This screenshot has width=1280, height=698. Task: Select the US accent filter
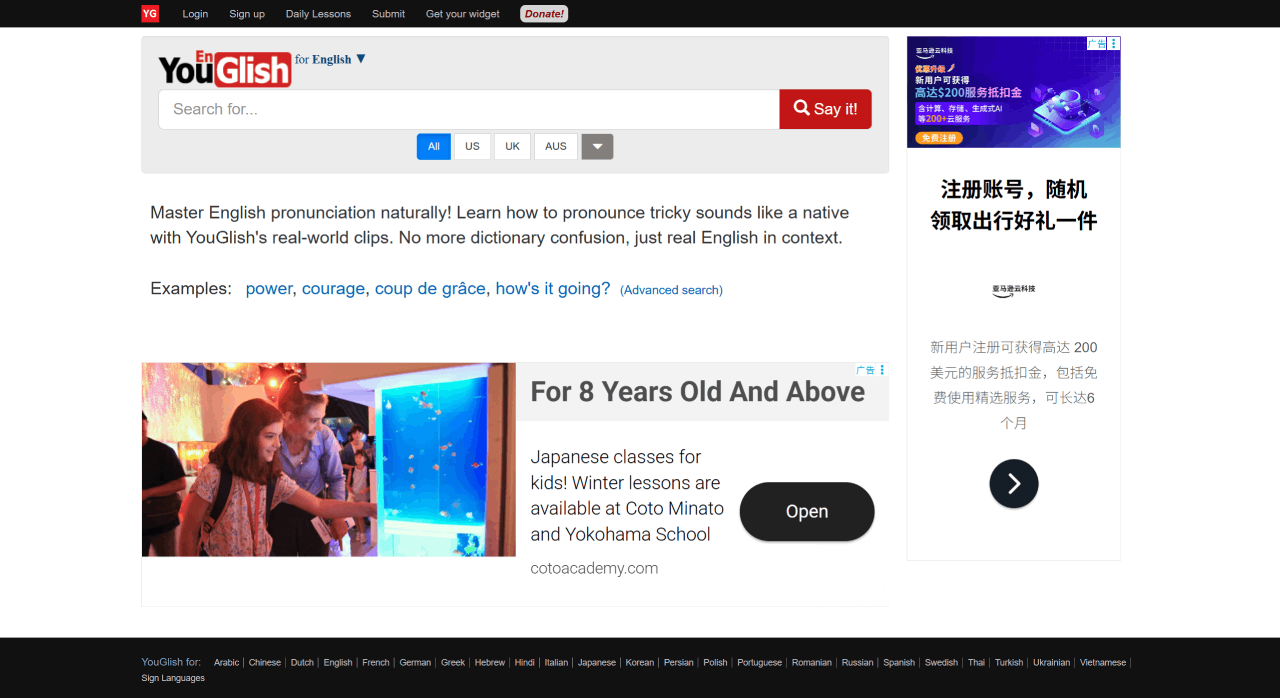(471, 146)
